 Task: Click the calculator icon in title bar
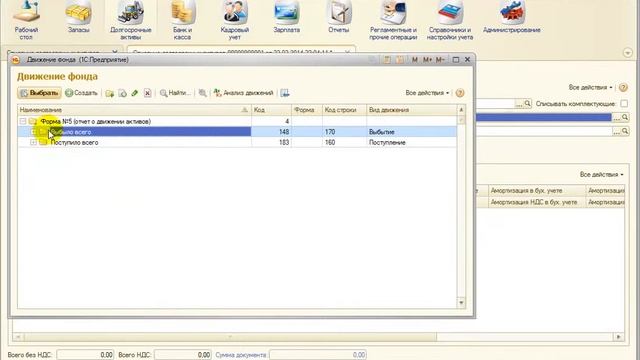click(386, 60)
